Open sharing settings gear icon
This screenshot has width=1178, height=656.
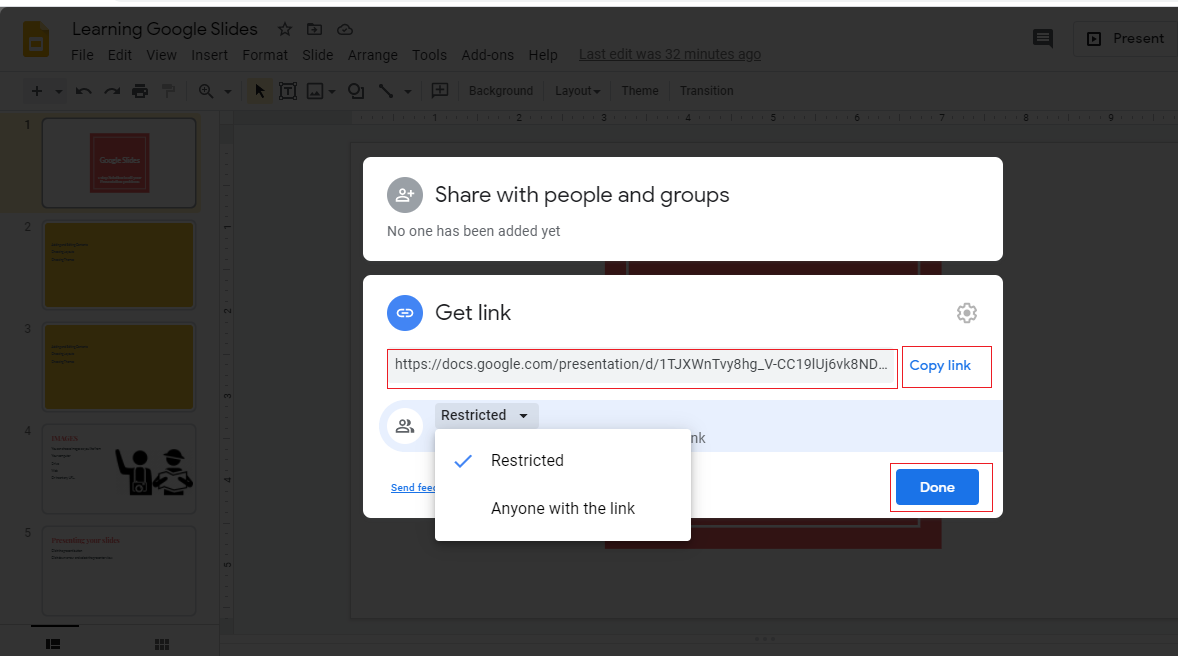(967, 313)
